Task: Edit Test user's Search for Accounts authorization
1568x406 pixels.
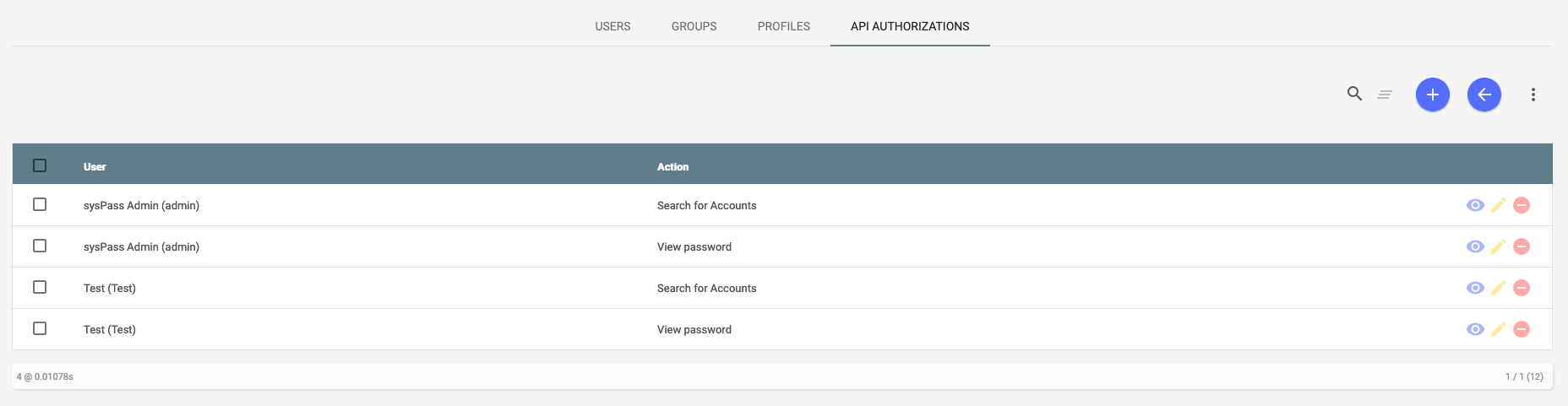Action: (1498, 288)
